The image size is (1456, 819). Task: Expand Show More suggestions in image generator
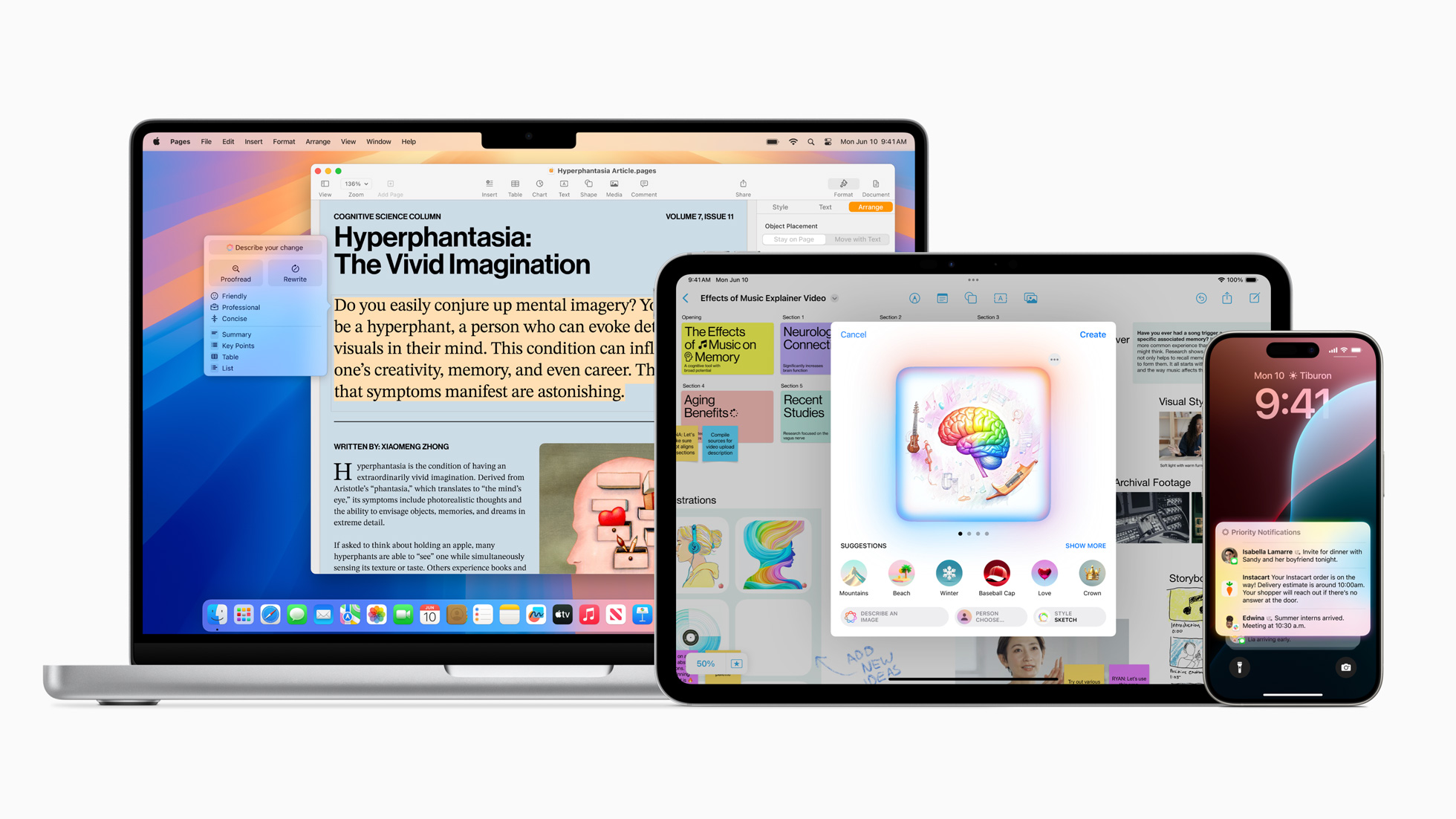point(1085,545)
